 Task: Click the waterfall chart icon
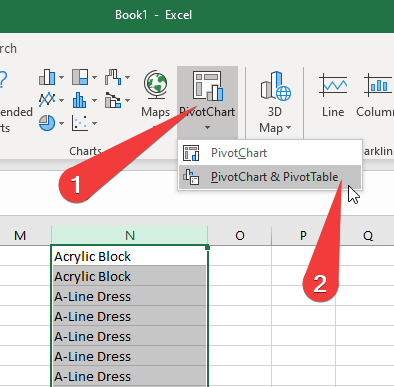(113, 77)
